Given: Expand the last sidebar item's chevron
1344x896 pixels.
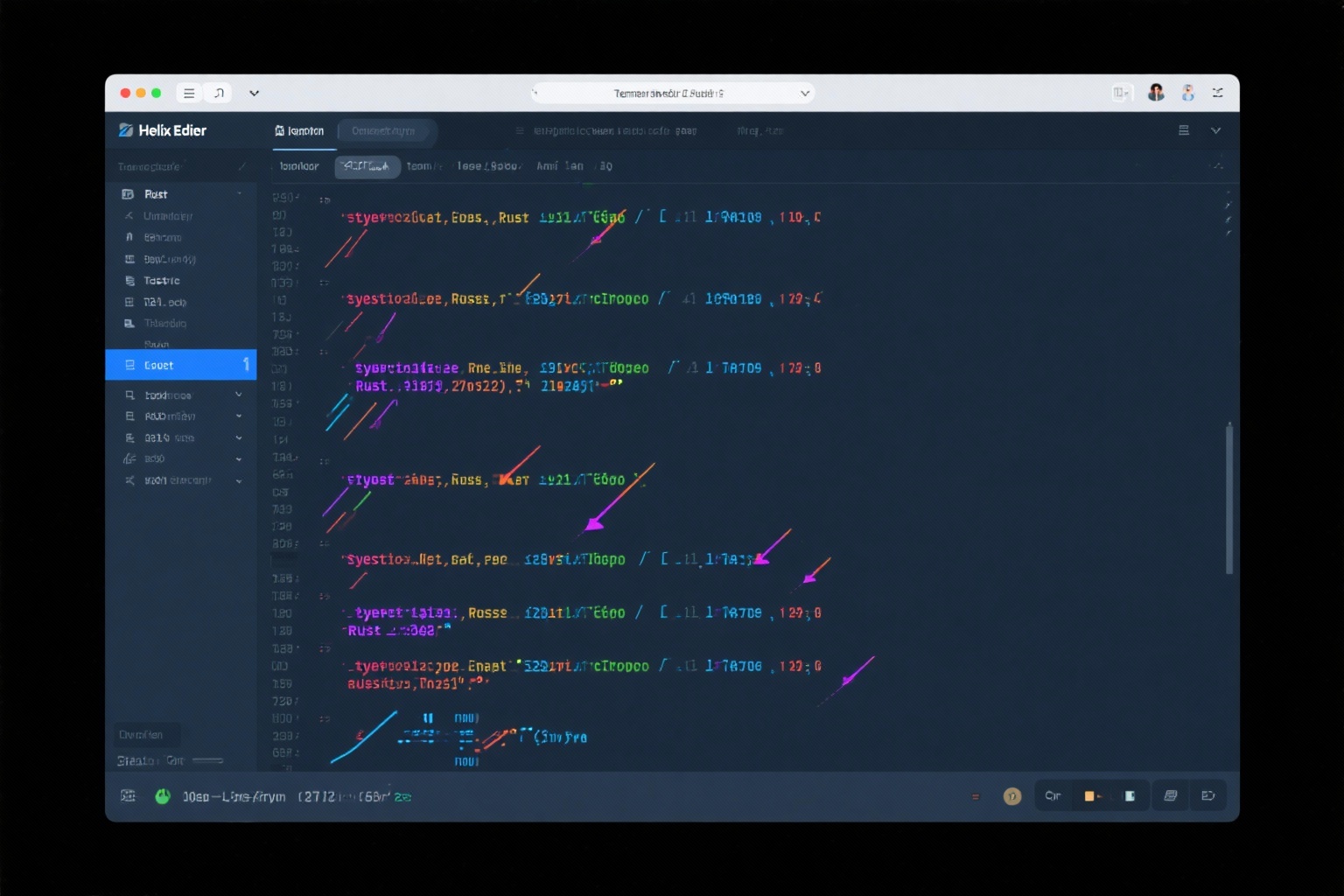Looking at the screenshot, I should click(x=239, y=480).
